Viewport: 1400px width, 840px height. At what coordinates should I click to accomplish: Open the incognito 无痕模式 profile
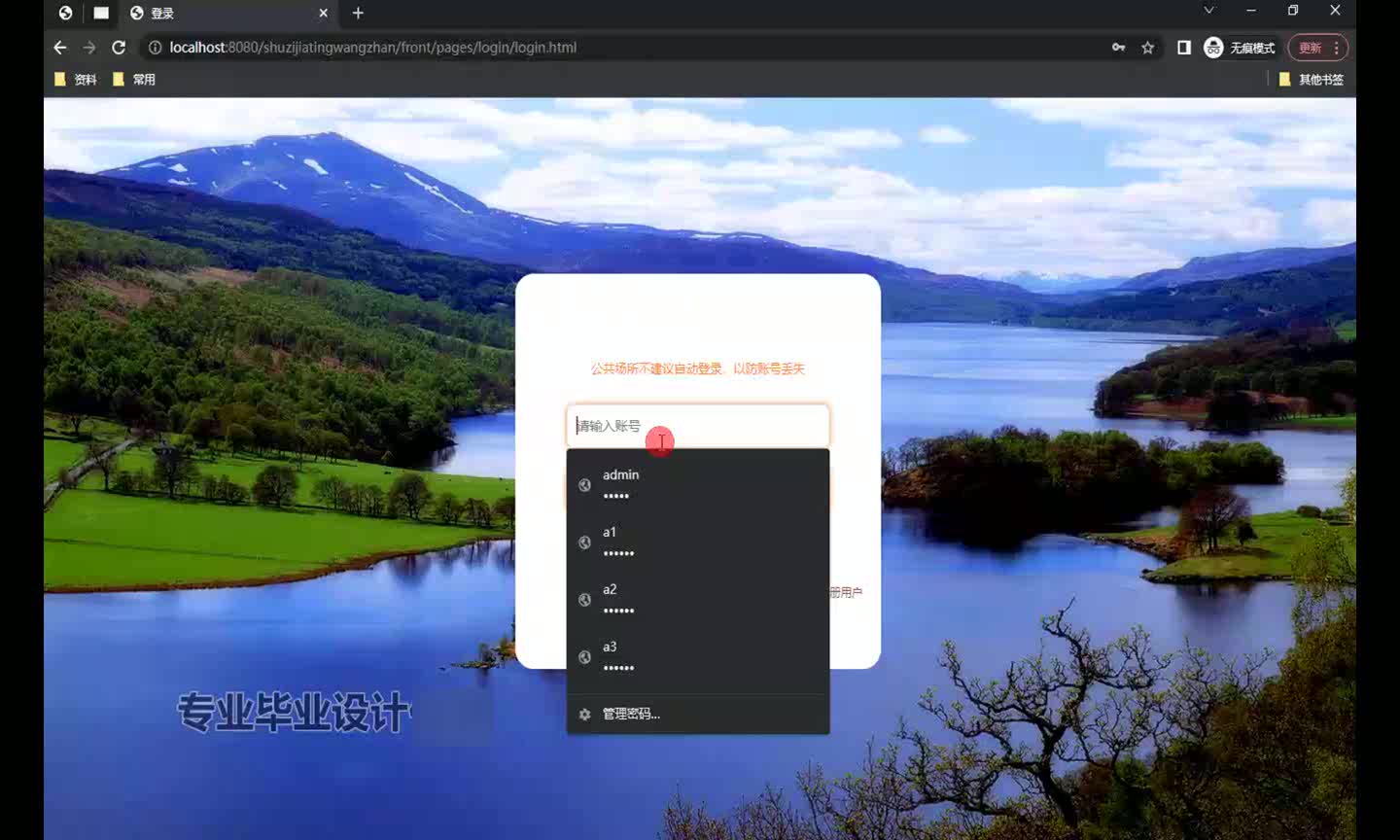pos(1240,48)
